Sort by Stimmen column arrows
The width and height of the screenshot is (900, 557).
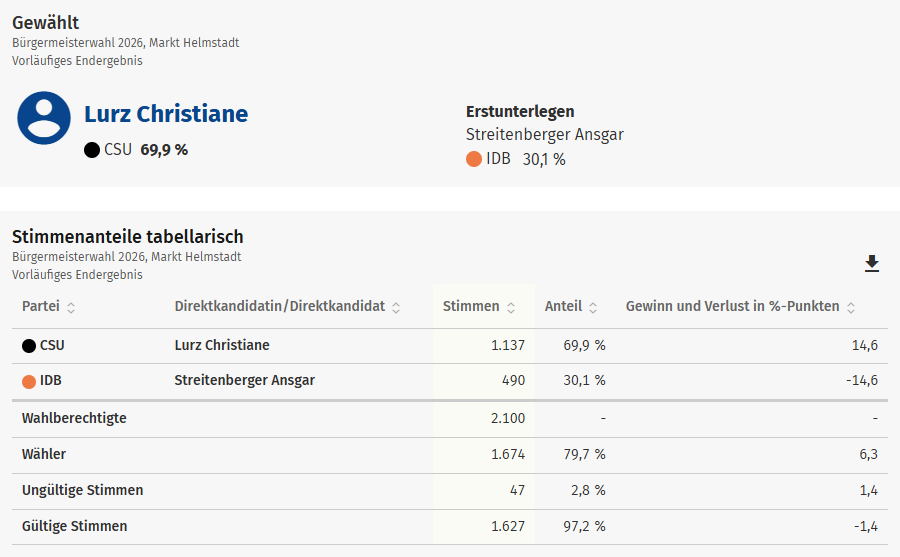coord(511,308)
